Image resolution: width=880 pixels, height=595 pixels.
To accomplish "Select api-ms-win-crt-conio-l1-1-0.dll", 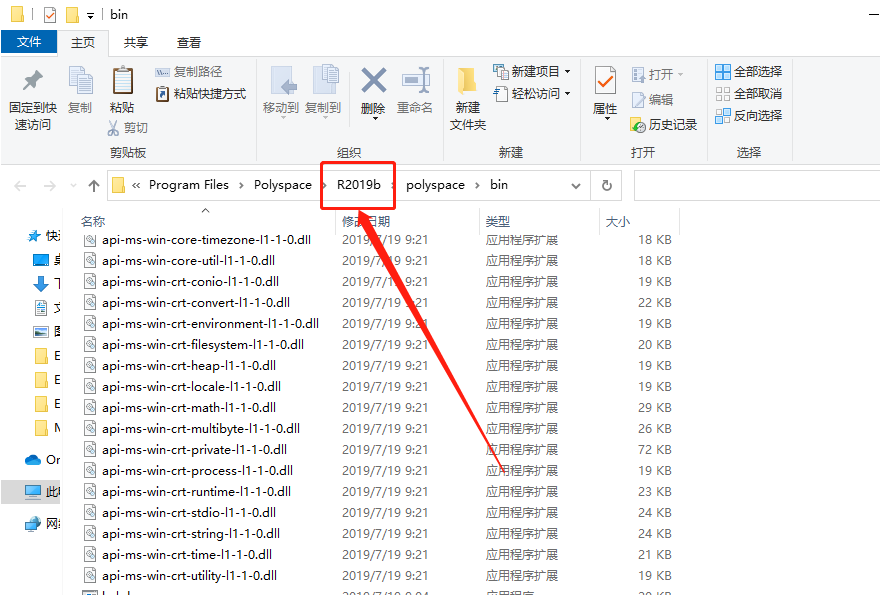I will coord(190,281).
